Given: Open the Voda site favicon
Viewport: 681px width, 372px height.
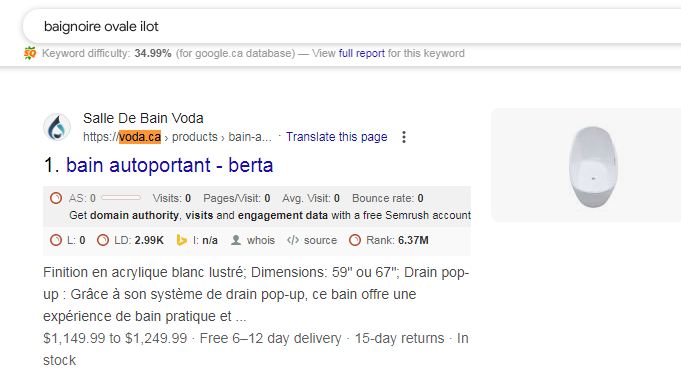Looking at the screenshot, I should 57,127.
